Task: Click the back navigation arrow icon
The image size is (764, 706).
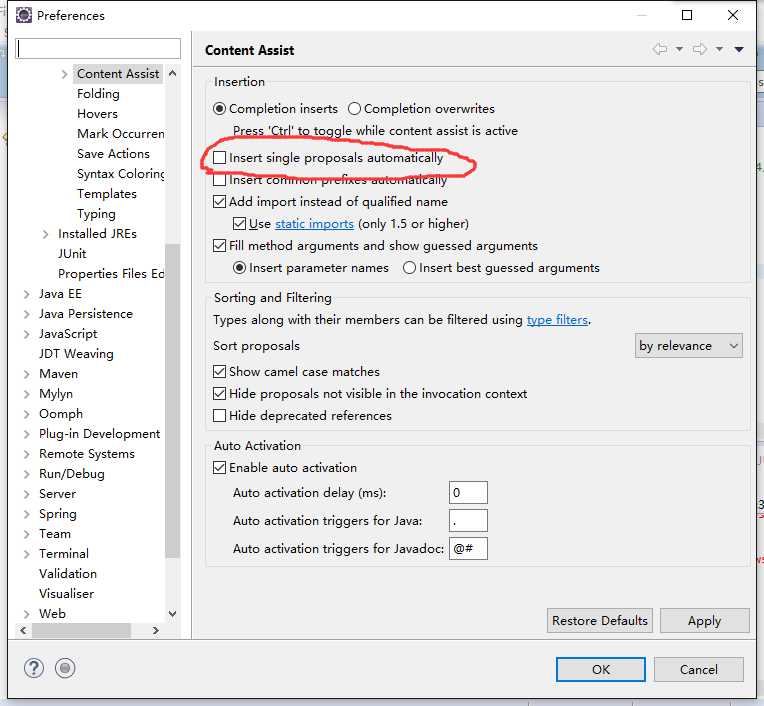Action: [659, 49]
